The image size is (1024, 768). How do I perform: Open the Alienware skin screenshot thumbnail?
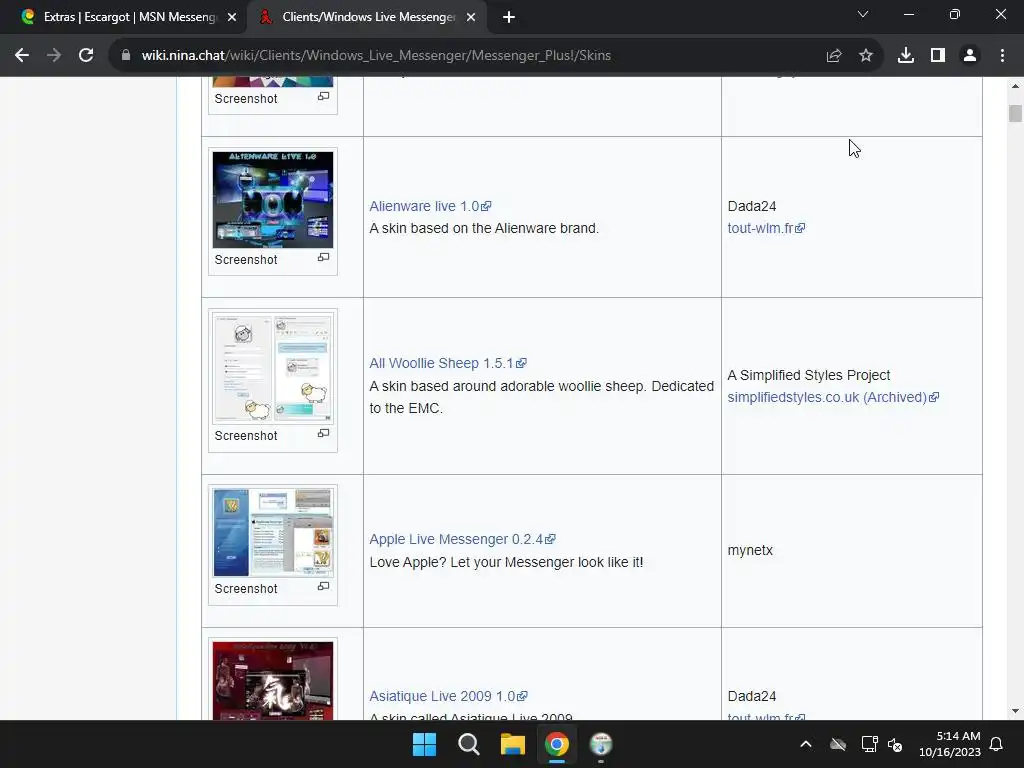[273, 199]
